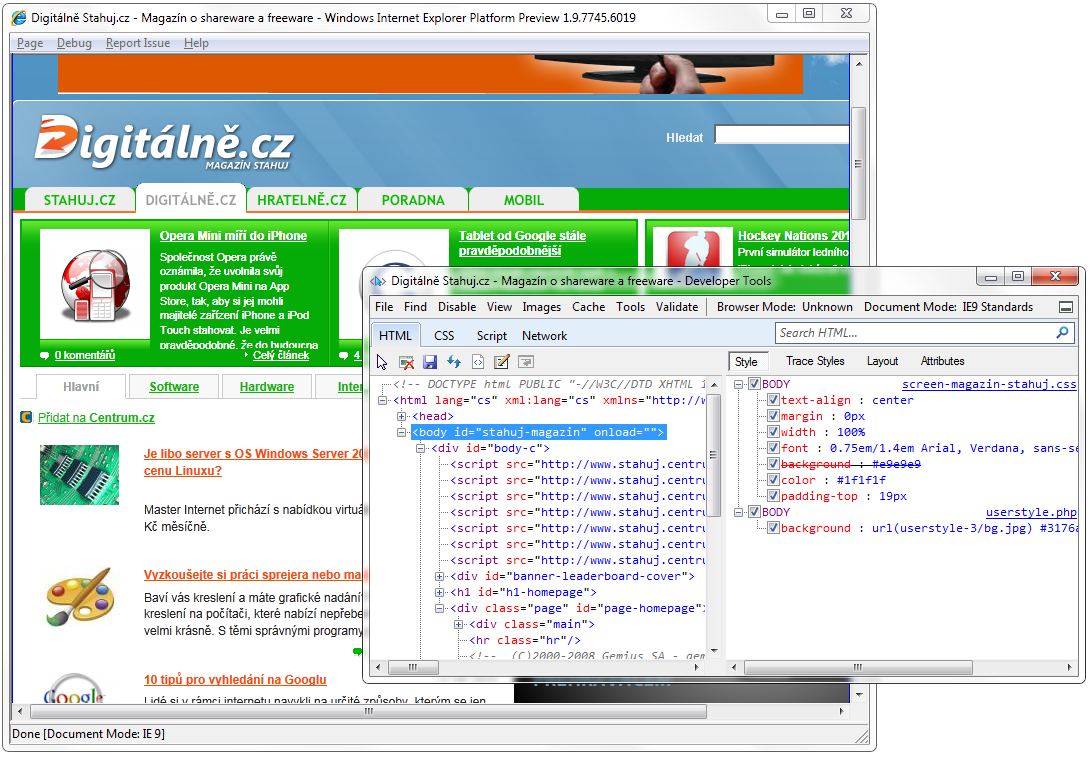Click the Celý článek link
Image resolution: width=1091 pixels, height=758 pixels.
point(281,355)
